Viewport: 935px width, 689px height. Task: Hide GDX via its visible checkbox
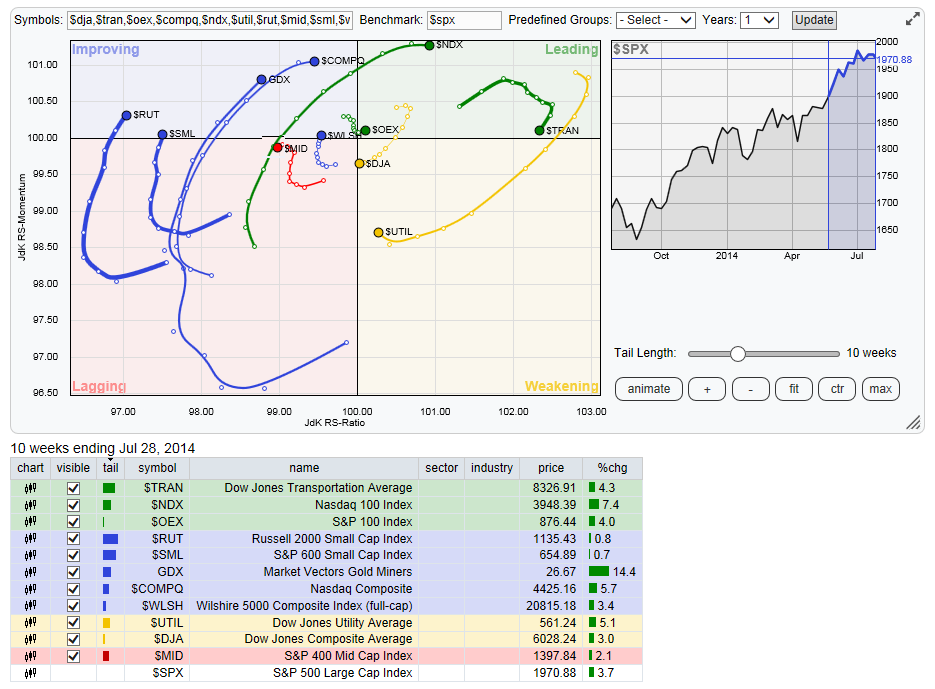click(x=73, y=571)
